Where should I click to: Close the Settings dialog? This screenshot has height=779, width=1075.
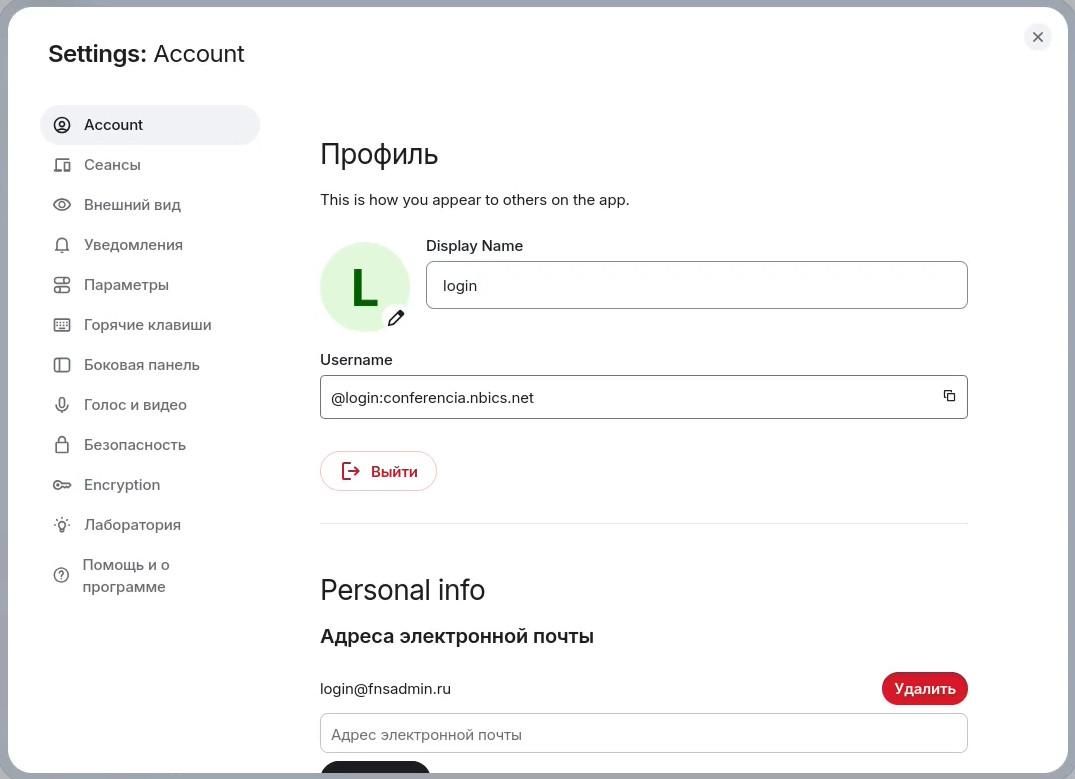(x=1037, y=37)
